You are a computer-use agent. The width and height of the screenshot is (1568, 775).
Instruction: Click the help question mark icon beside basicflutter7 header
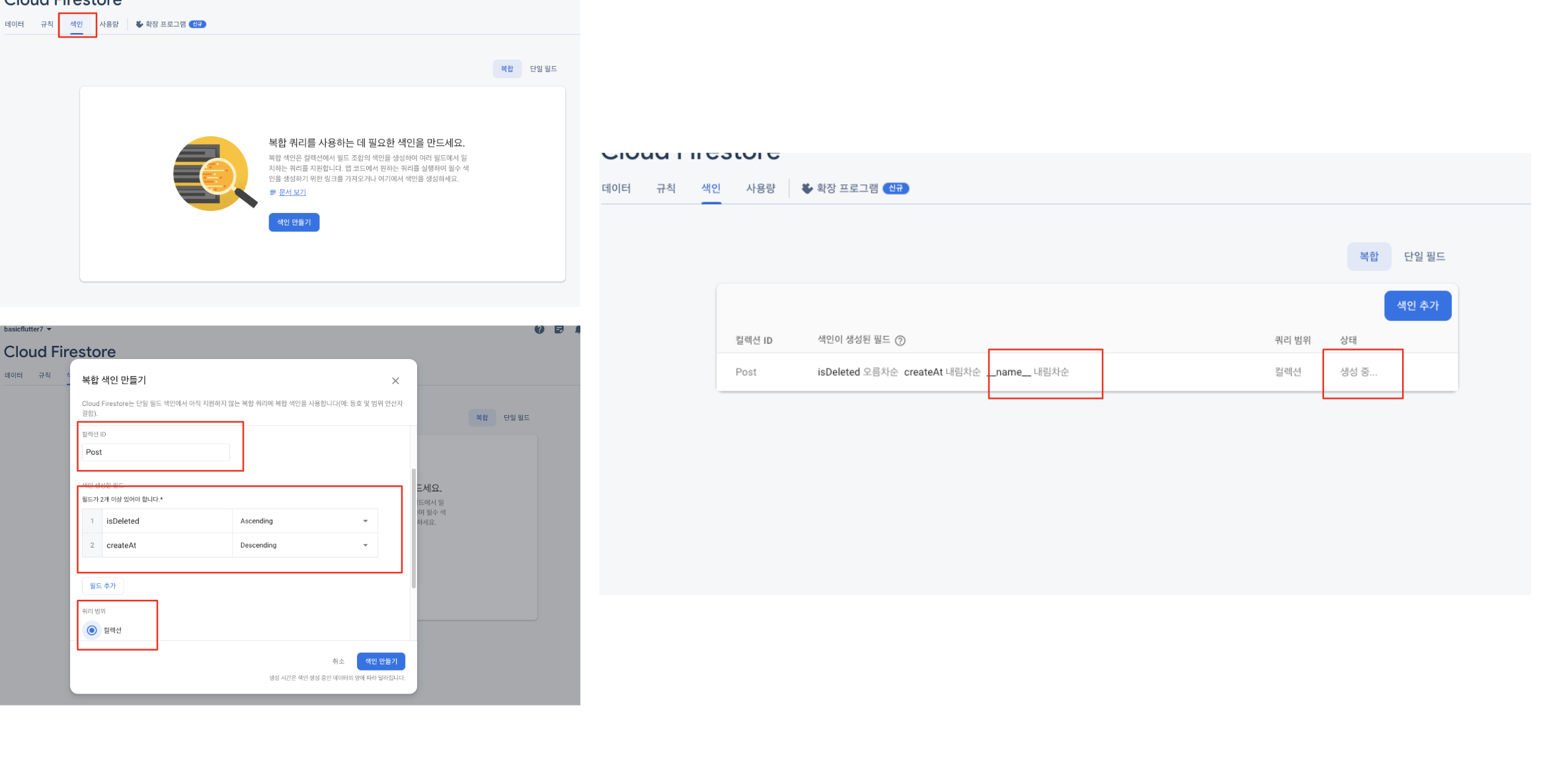pos(539,329)
